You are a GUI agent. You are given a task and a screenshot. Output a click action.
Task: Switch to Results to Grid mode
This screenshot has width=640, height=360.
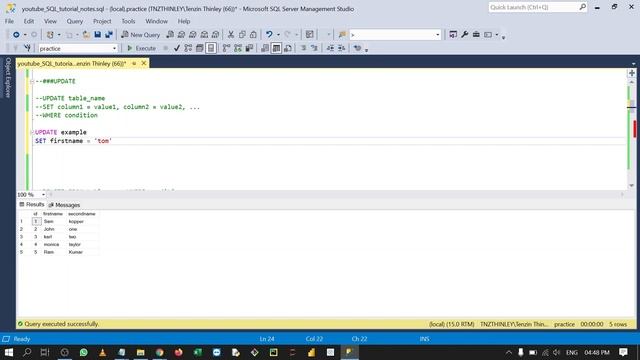[276, 48]
